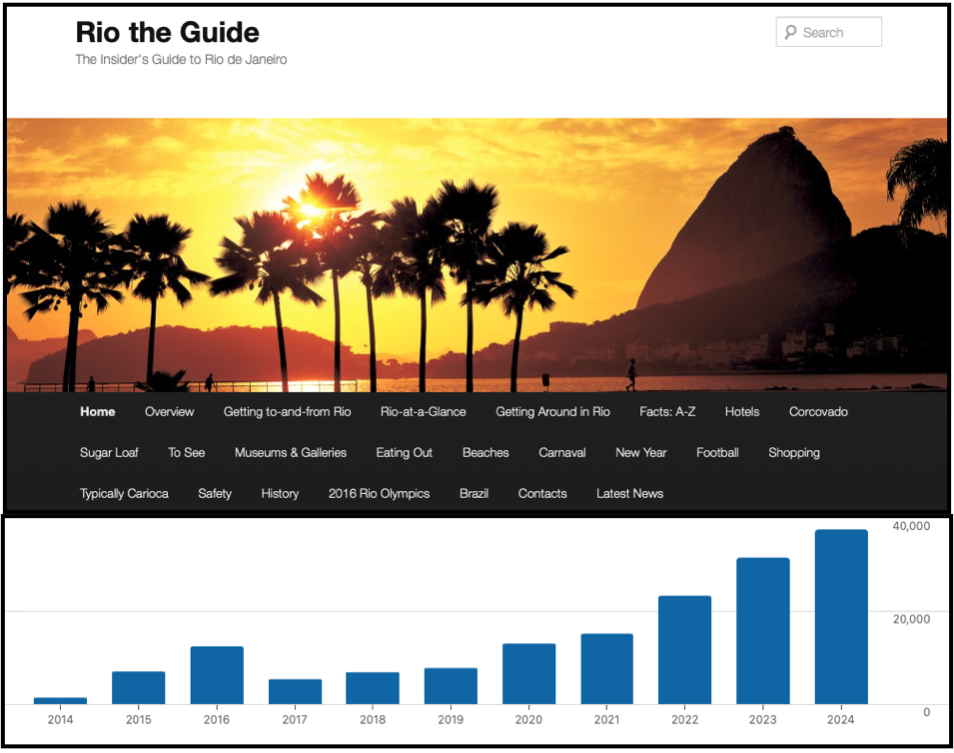Open the Corcovado page
Screen dimensions: 954x753
[x=818, y=412]
